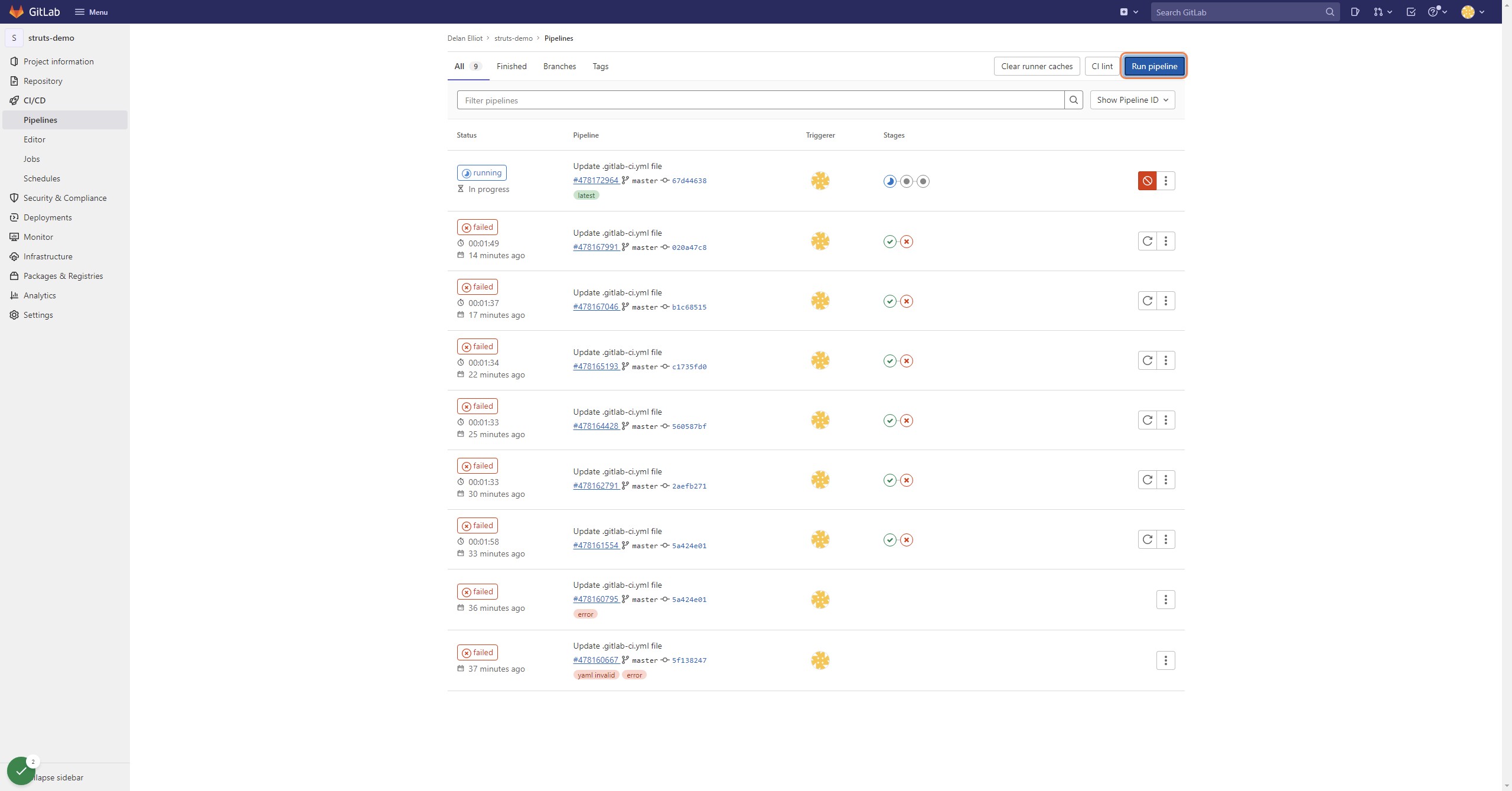Retry failed pipeline #478167046
Image resolution: width=1512 pixels, height=791 pixels.
coord(1147,301)
